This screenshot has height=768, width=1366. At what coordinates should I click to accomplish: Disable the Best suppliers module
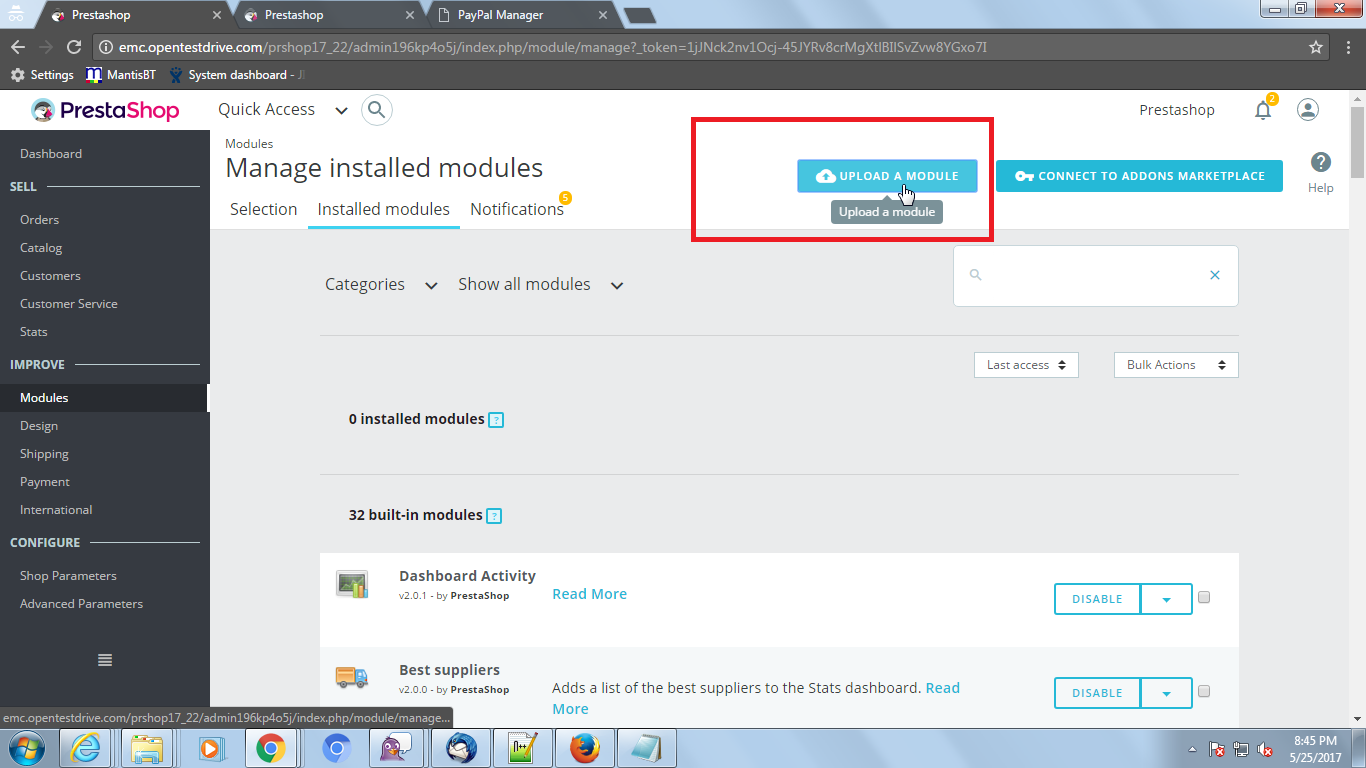click(1097, 693)
